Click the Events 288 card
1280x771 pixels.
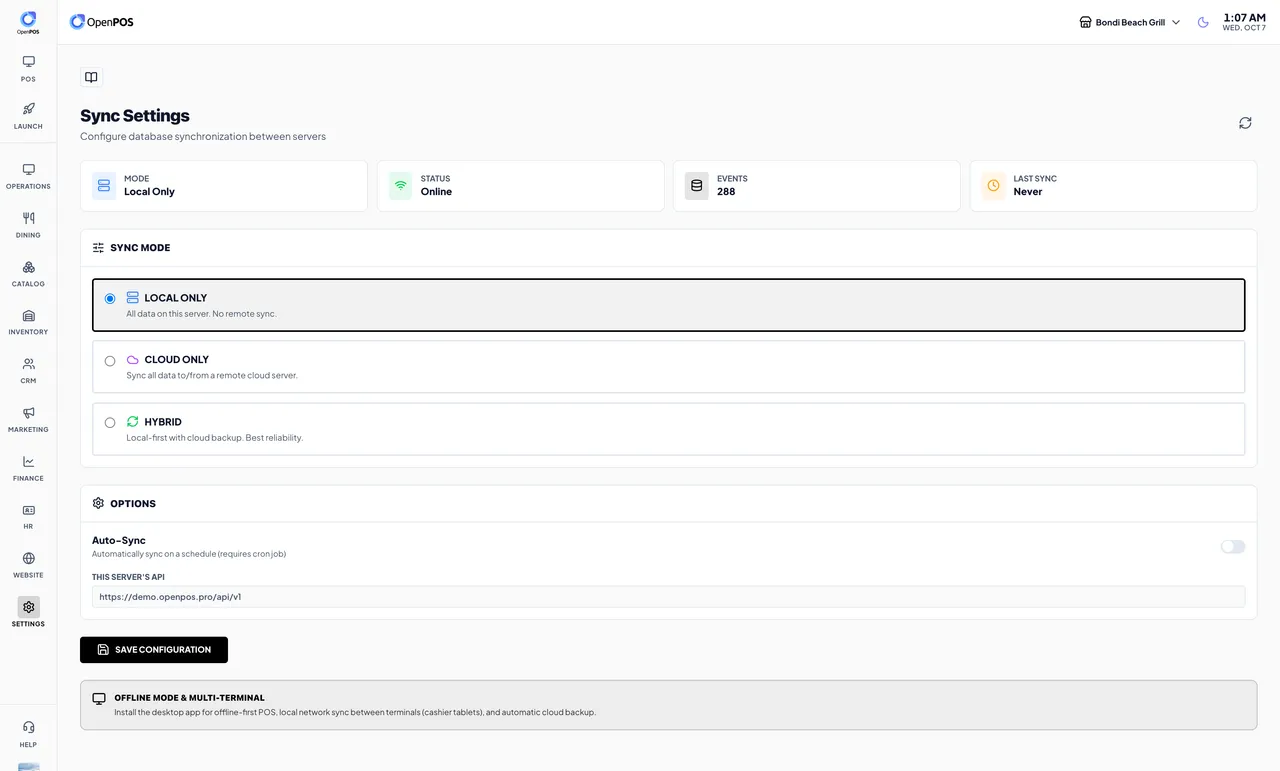tap(817, 186)
